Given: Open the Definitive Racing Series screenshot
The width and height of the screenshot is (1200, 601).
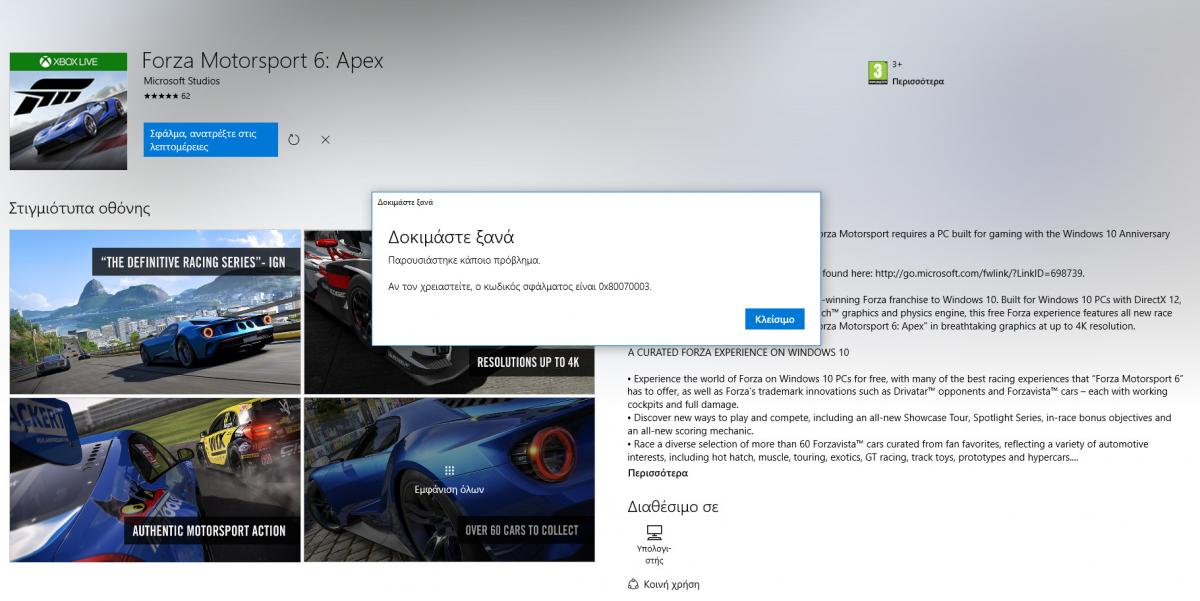Looking at the screenshot, I should 155,312.
